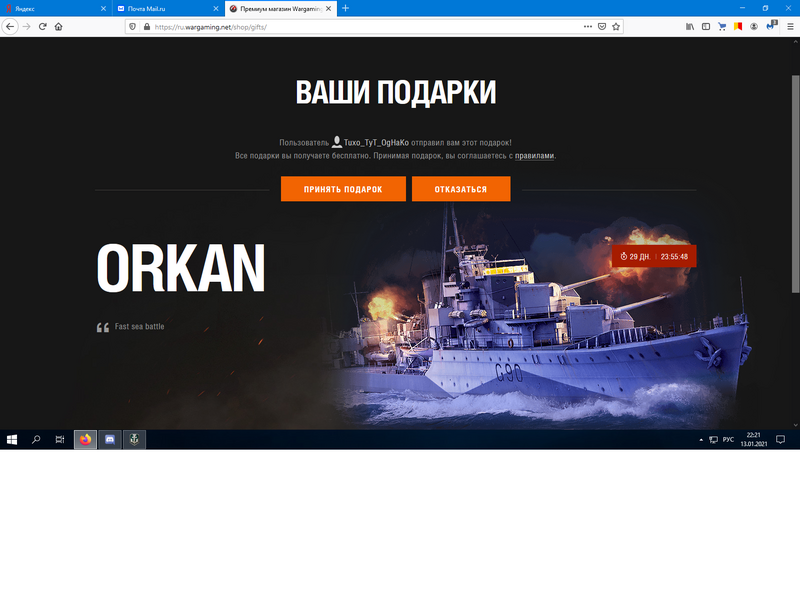Open World of Warships anchor icon on taskbar
This screenshot has height=600, width=800.
point(134,439)
